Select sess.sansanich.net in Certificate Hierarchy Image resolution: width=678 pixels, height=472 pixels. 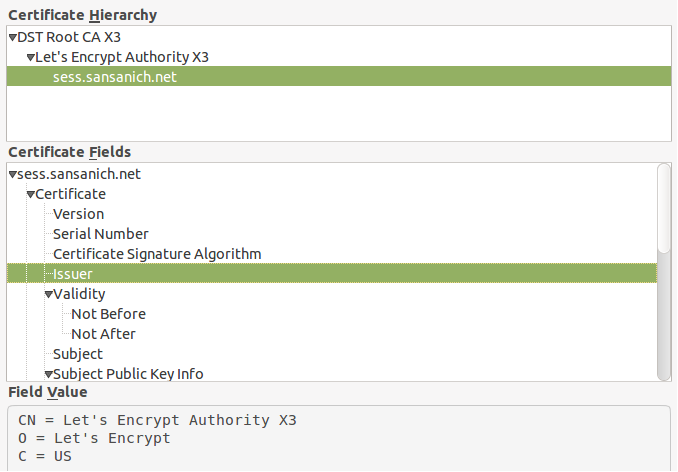point(114,77)
